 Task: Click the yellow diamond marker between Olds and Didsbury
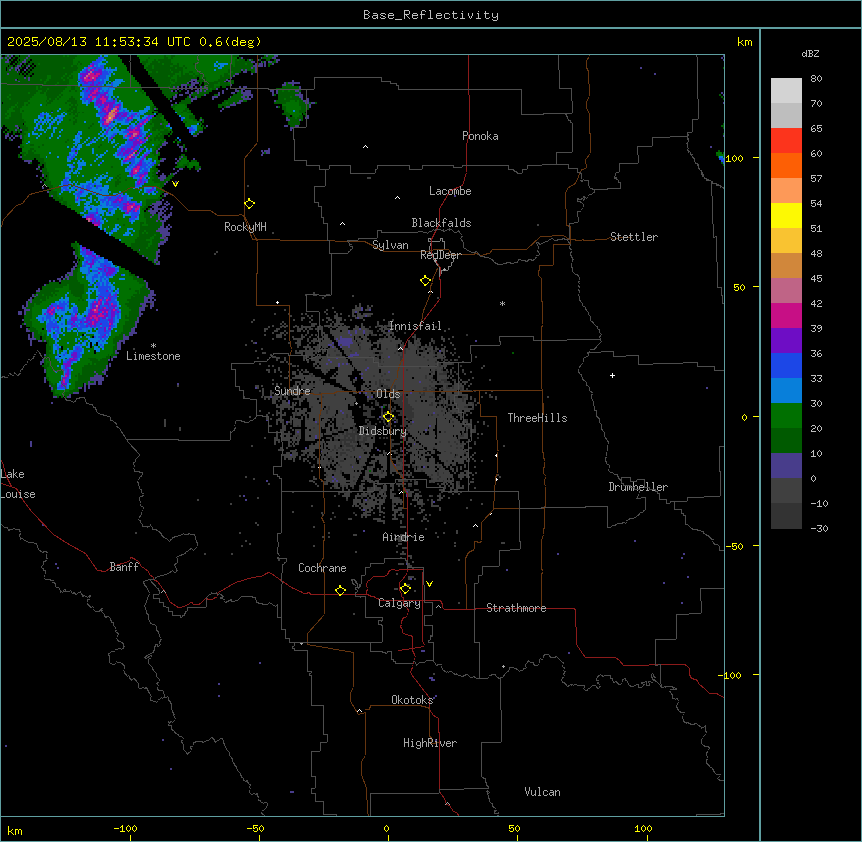[388, 417]
